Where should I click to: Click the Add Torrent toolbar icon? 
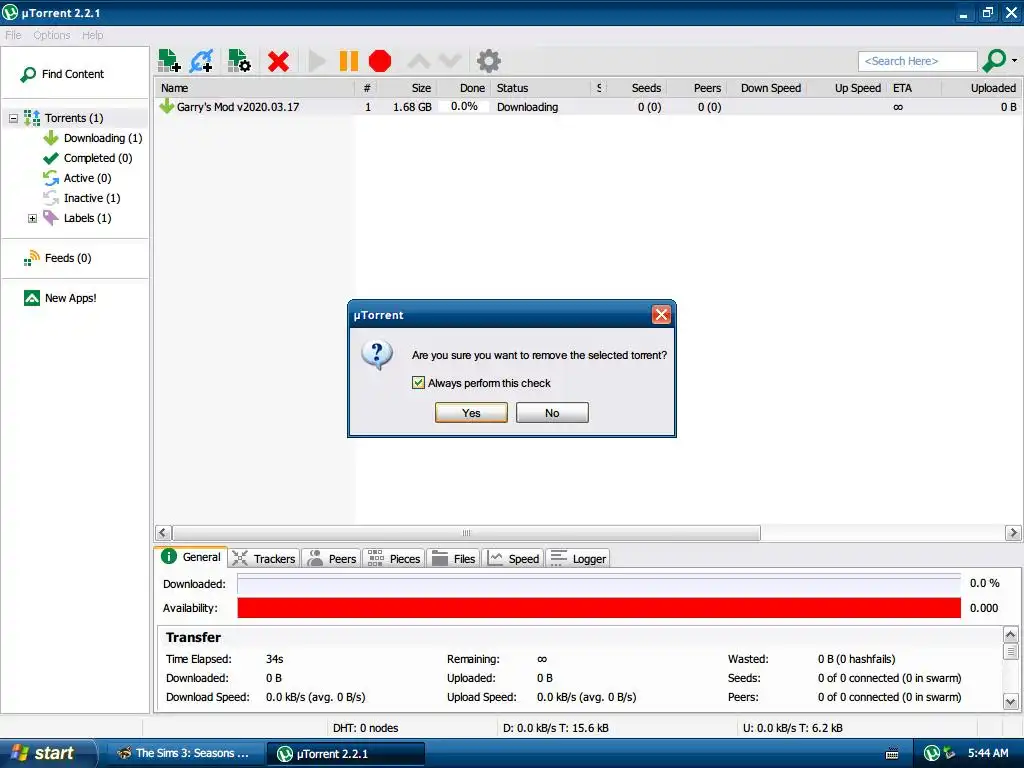tap(169, 61)
